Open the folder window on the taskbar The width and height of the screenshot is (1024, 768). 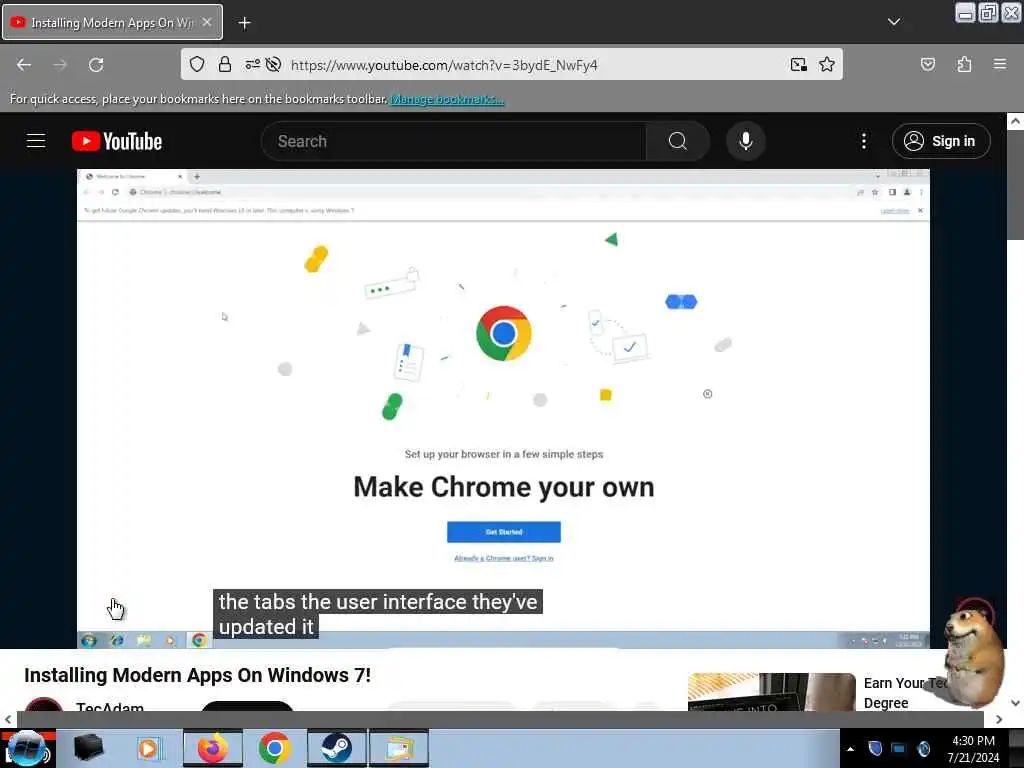(399, 748)
